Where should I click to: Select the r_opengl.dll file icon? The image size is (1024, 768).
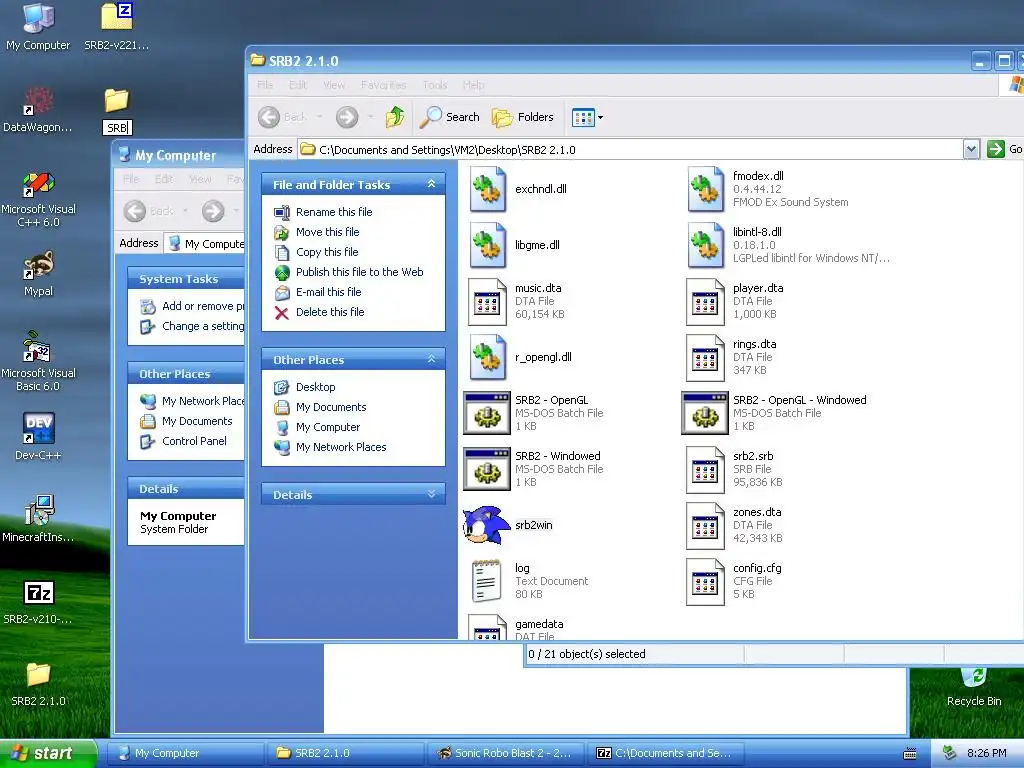click(487, 357)
